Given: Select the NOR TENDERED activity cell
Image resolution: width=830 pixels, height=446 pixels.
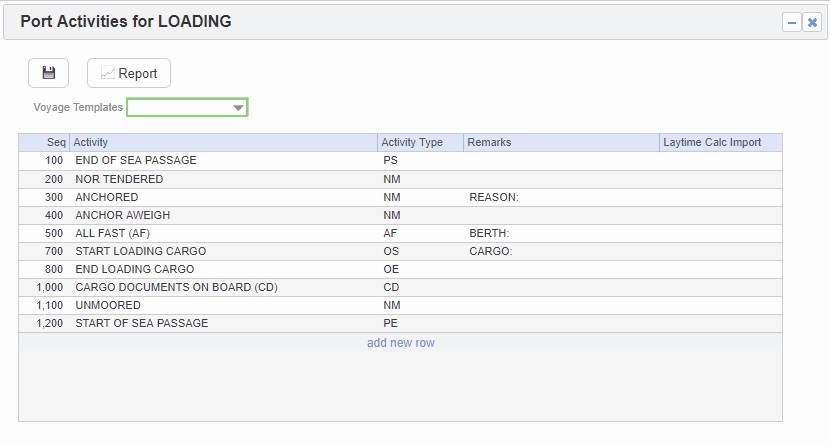Looking at the screenshot, I should (x=119, y=179).
